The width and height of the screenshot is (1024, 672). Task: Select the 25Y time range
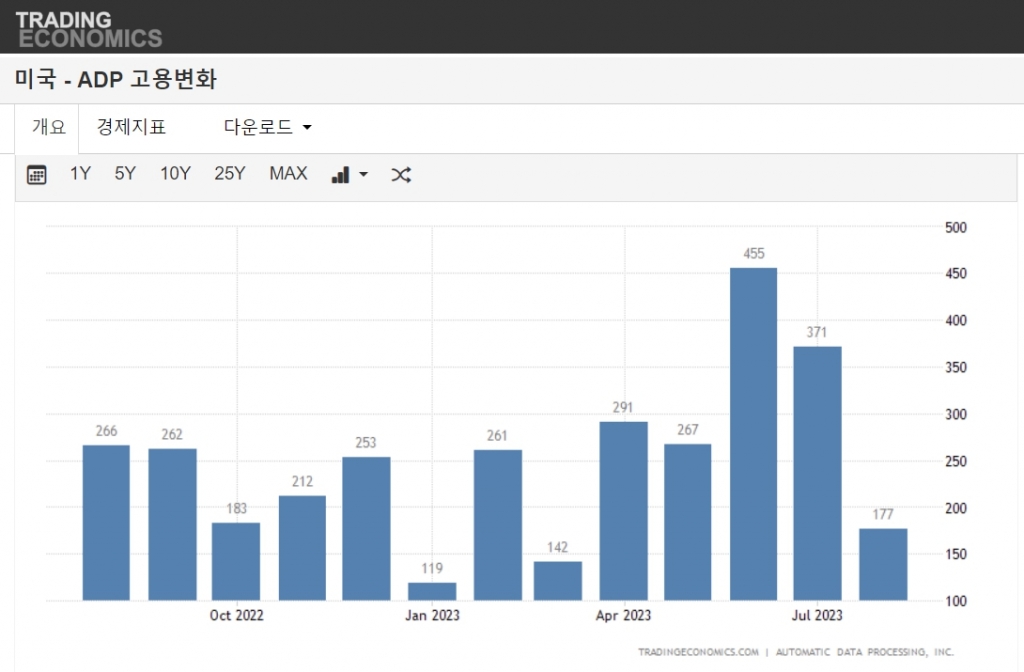pos(229,174)
